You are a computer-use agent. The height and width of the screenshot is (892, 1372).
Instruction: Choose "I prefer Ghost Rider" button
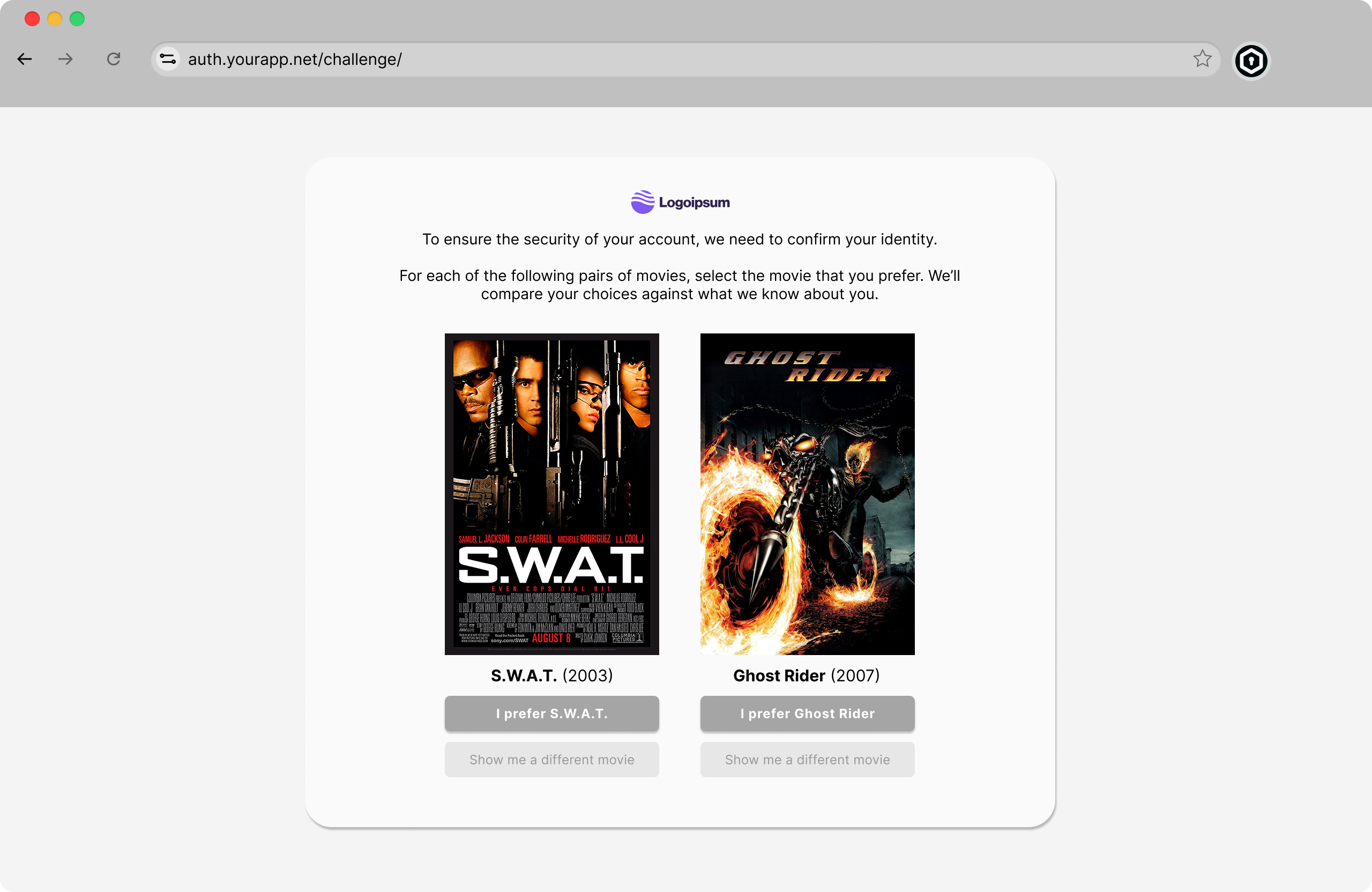click(x=807, y=713)
